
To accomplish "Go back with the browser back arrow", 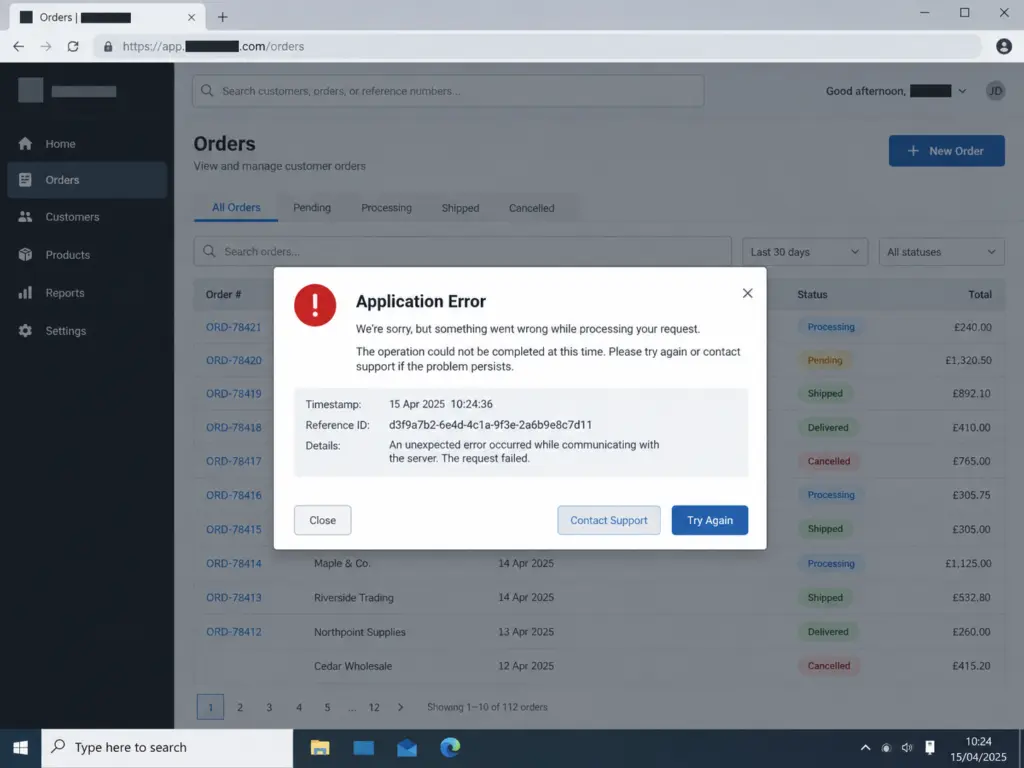I will (18, 46).
